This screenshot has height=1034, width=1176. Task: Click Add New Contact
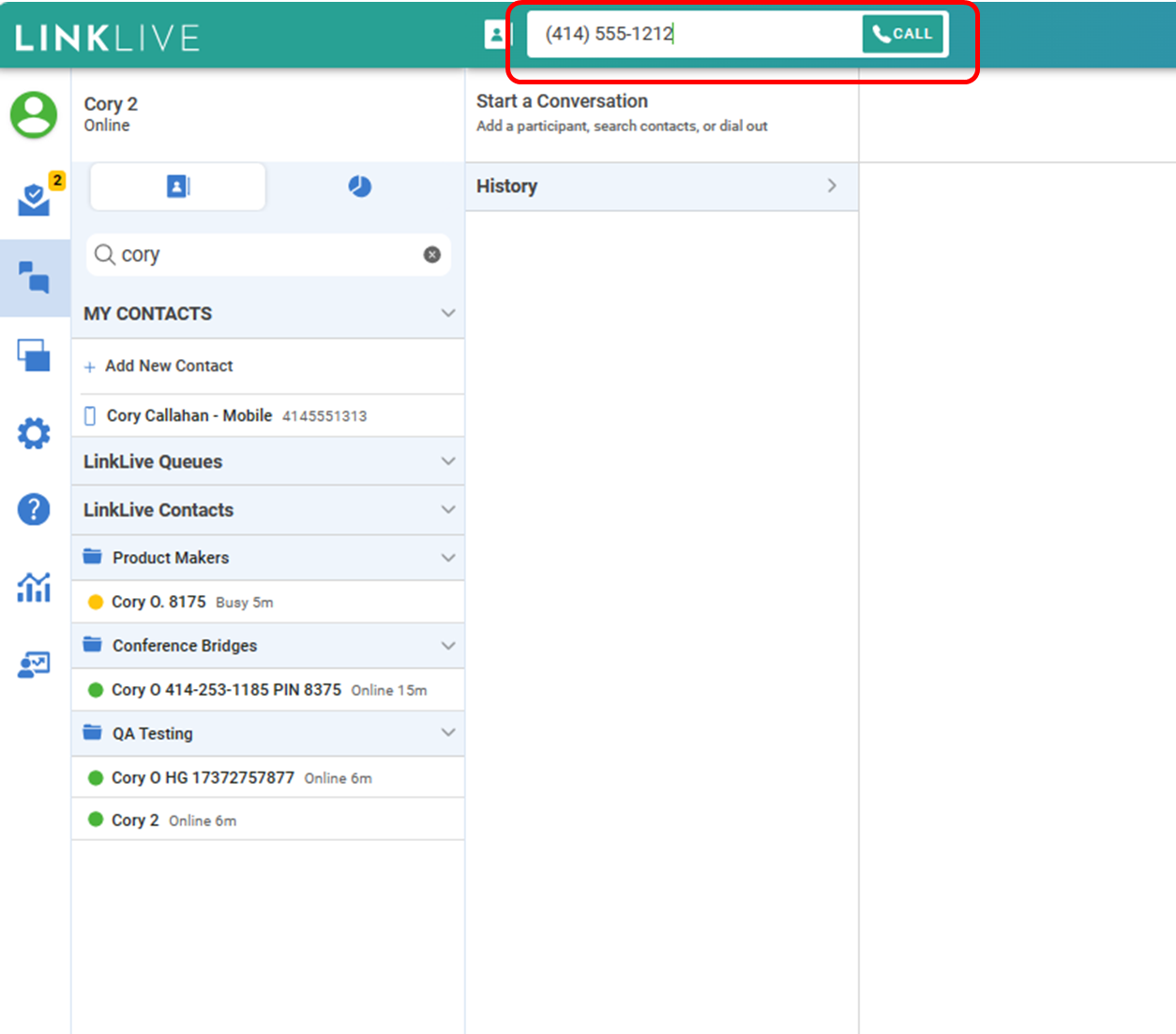pyautogui.click(x=169, y=367)
